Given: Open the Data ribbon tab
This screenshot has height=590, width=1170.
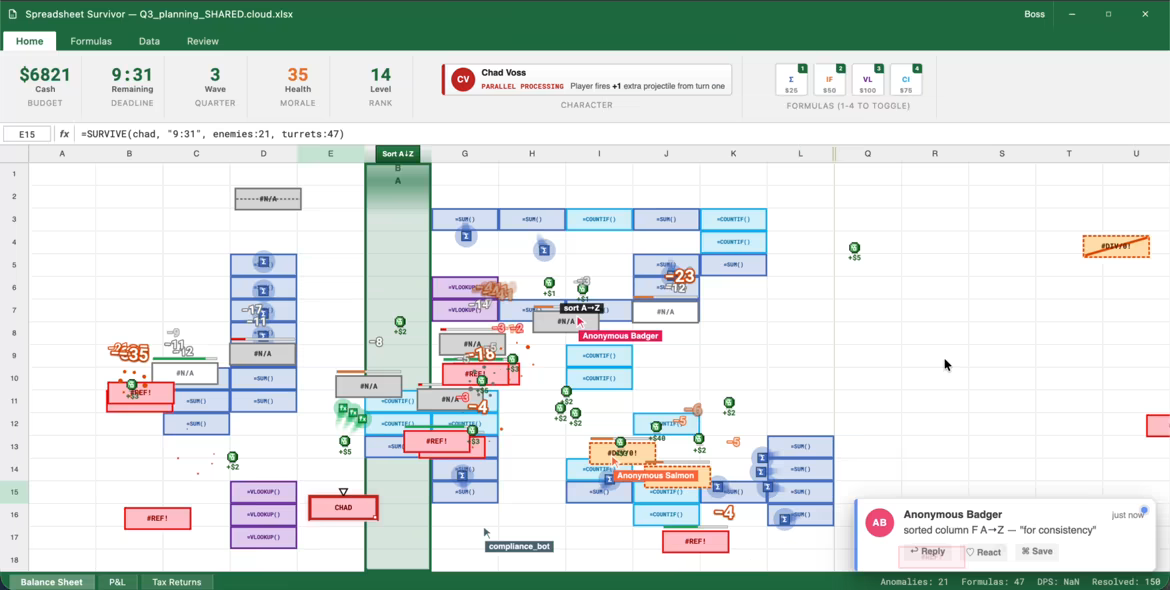Looking at the screenshot, I should [149, 41].
